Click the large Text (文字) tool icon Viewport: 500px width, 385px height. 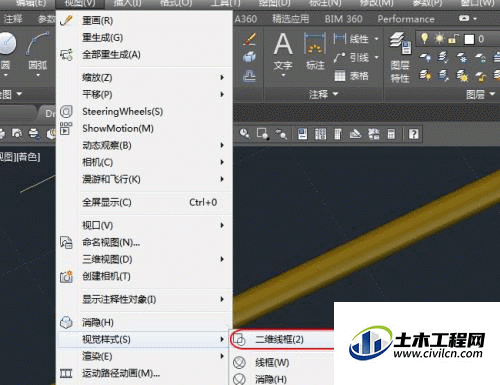pyautogui.click(x=283, y=43)
